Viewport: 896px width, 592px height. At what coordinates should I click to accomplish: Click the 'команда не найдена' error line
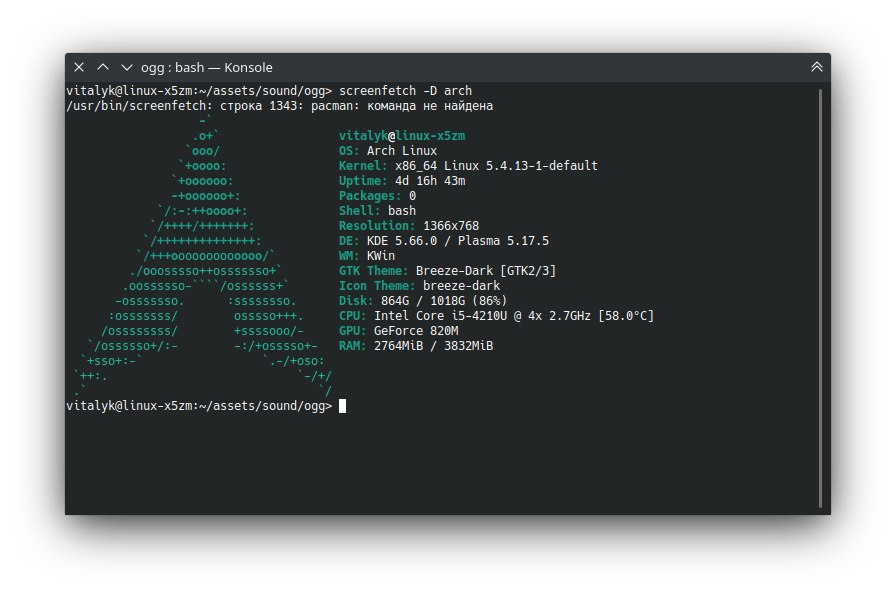(x=279, y=106)
